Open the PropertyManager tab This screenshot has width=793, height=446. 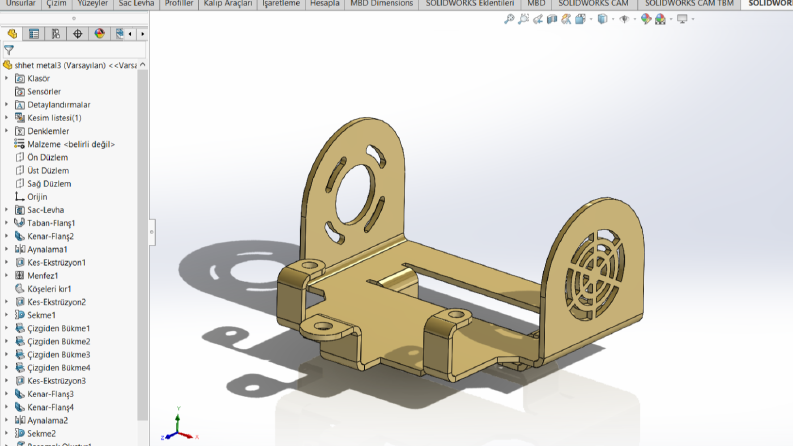[34, 34]
